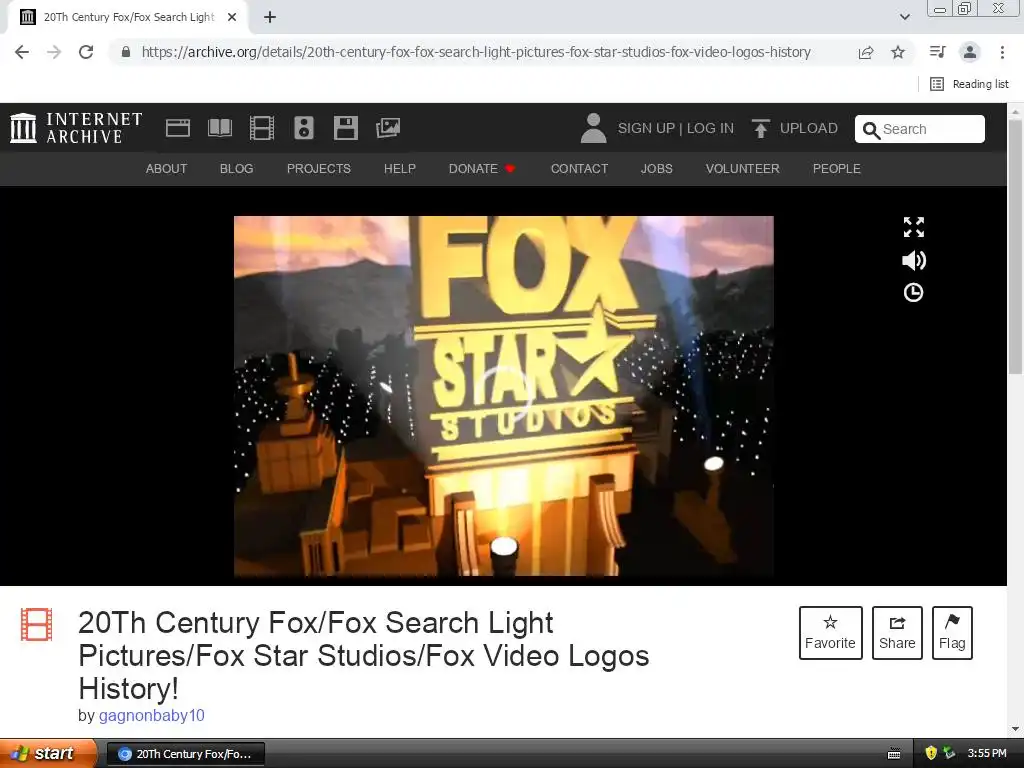Click the Favorite button
The image size is (1024, 768).
(x=831, y=633)
